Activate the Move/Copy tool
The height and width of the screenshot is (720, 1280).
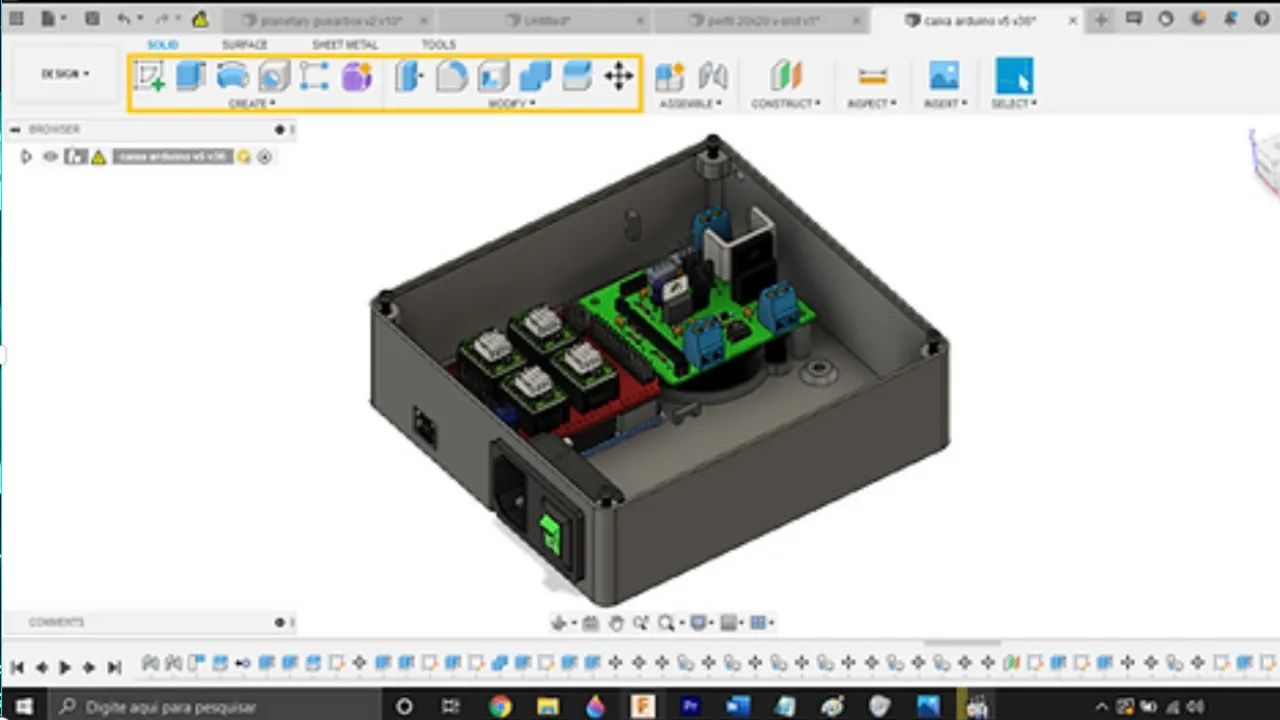click(x=619, y=77)
